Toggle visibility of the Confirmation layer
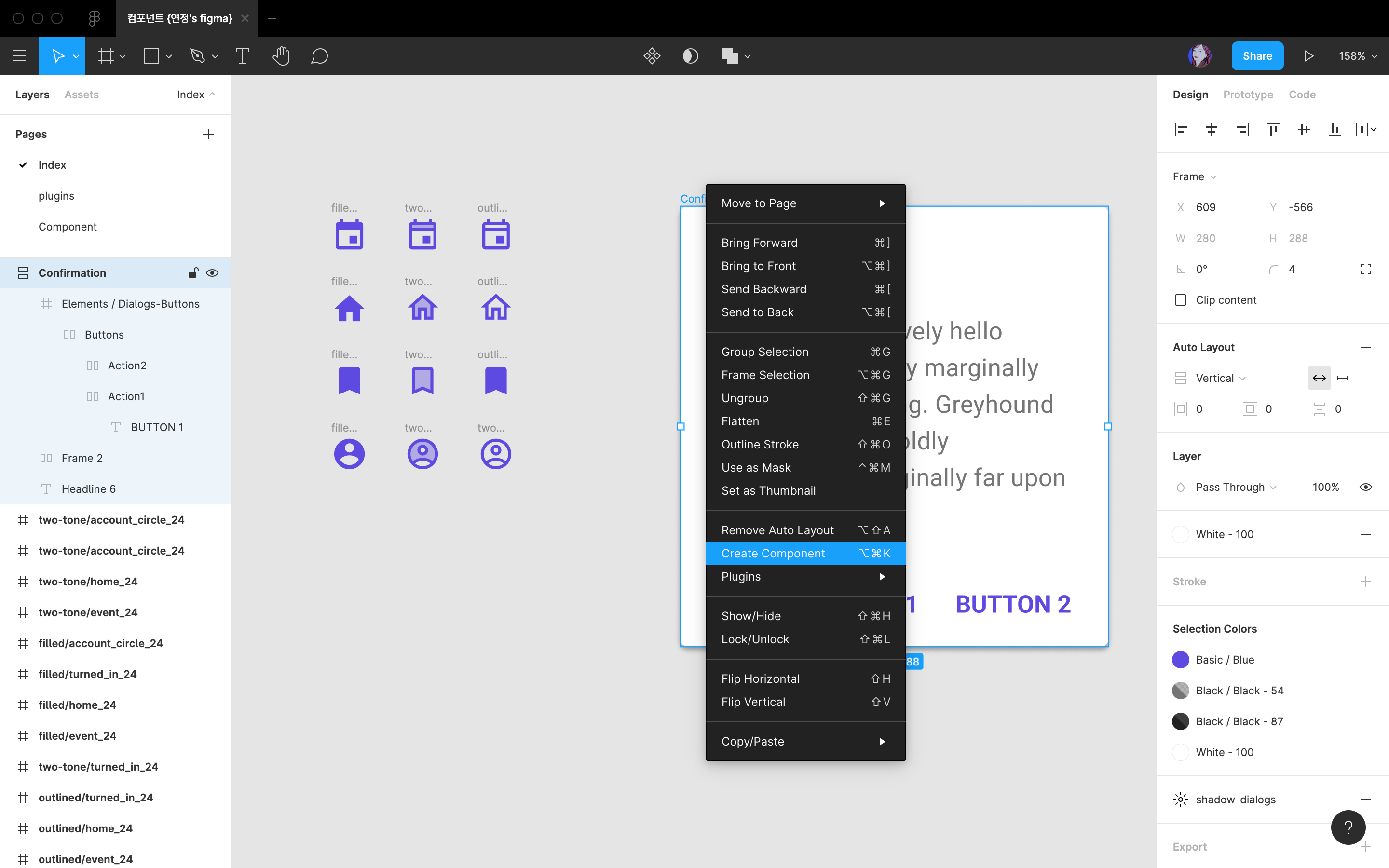Viewport: 1389px width, 868px height. coord(212,272)
